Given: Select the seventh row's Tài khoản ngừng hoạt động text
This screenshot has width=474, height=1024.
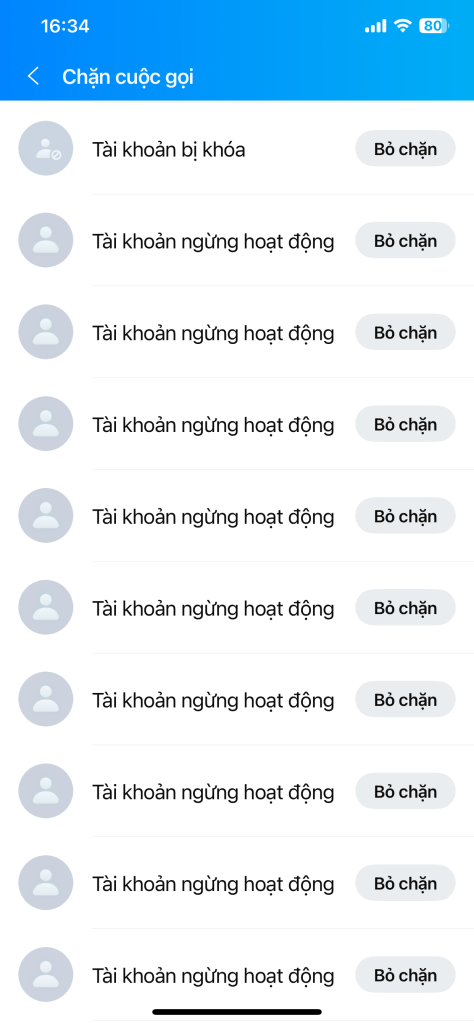Looking at the screenshot, I should pos(213,700).
